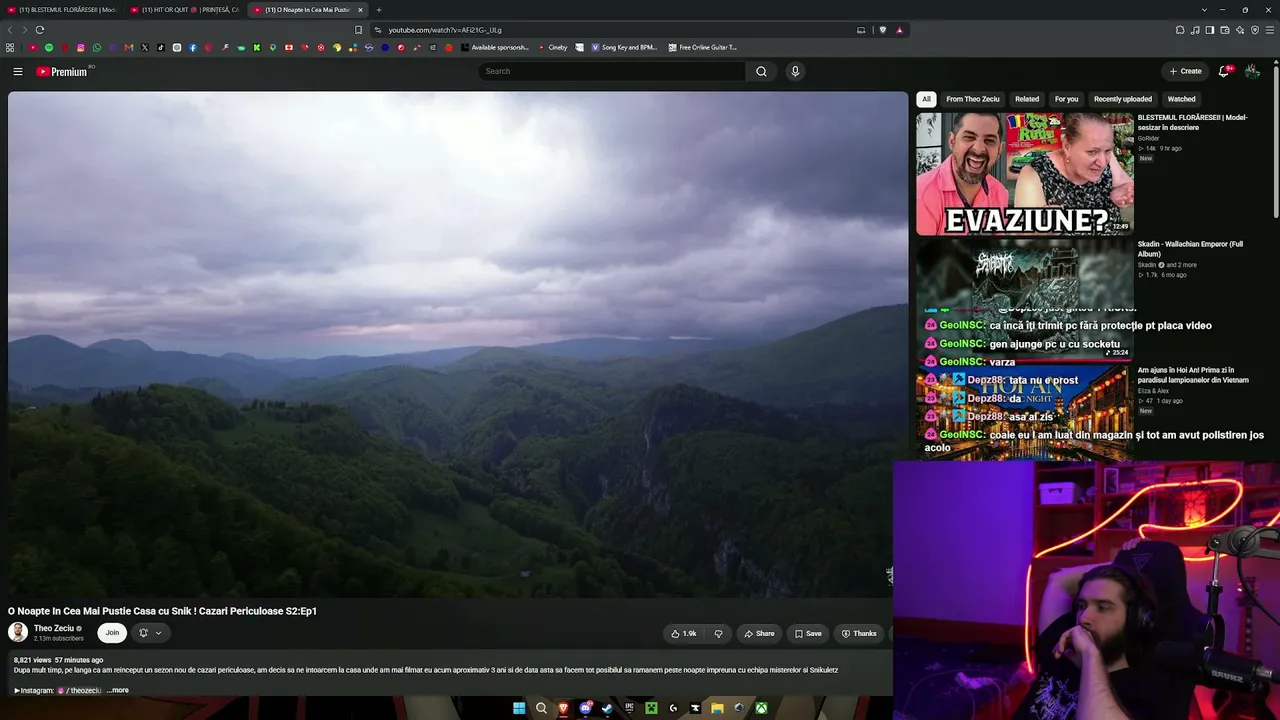1280x720 pixels.
Task: Select 'From Theo Zeciu' filter chip
Action: (973, 99)
